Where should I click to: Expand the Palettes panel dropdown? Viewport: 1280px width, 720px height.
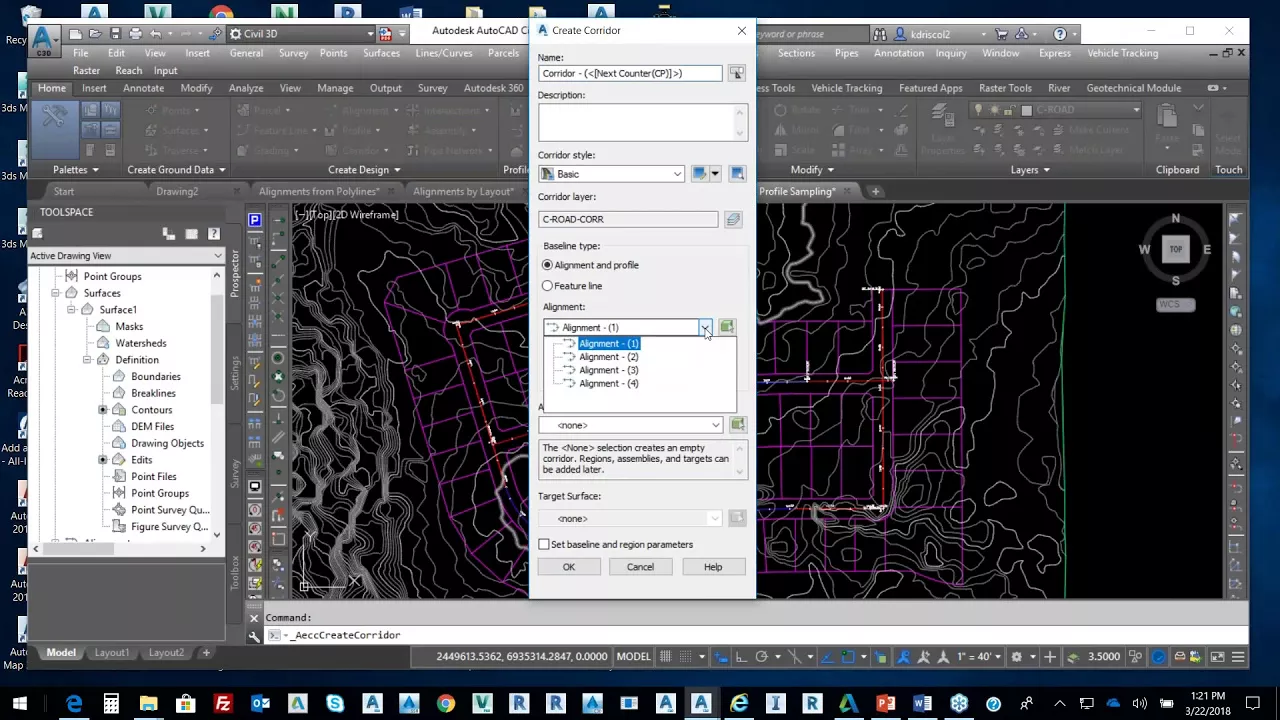pos(76,170)
